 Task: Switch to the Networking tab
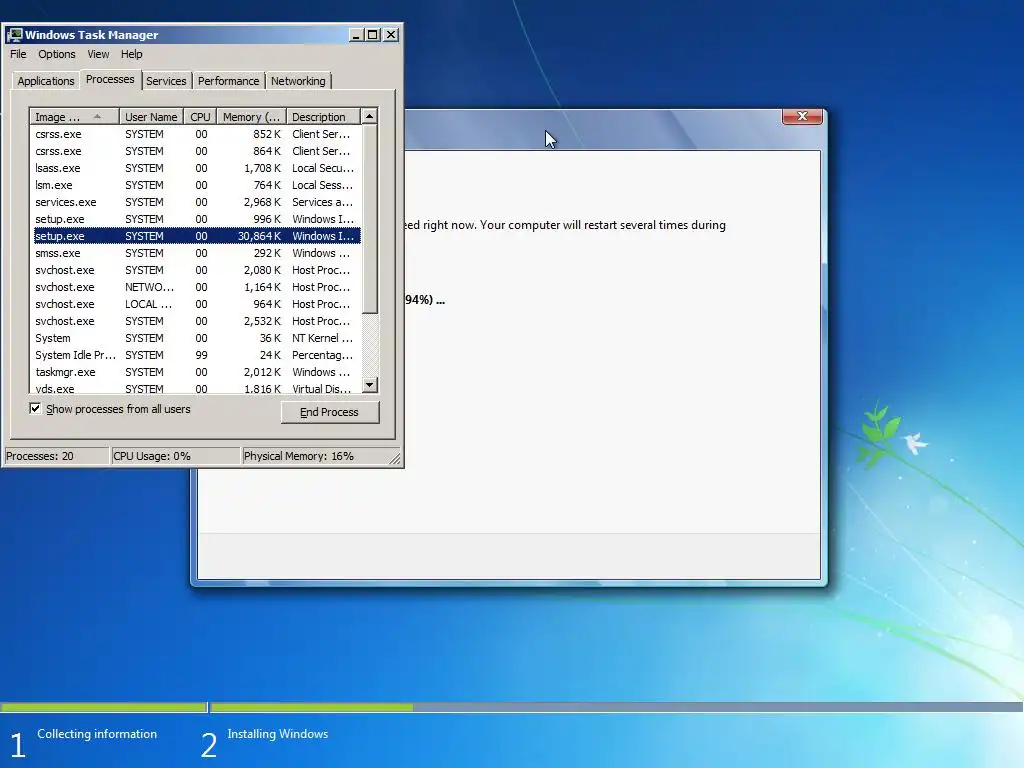pos(298,81)
